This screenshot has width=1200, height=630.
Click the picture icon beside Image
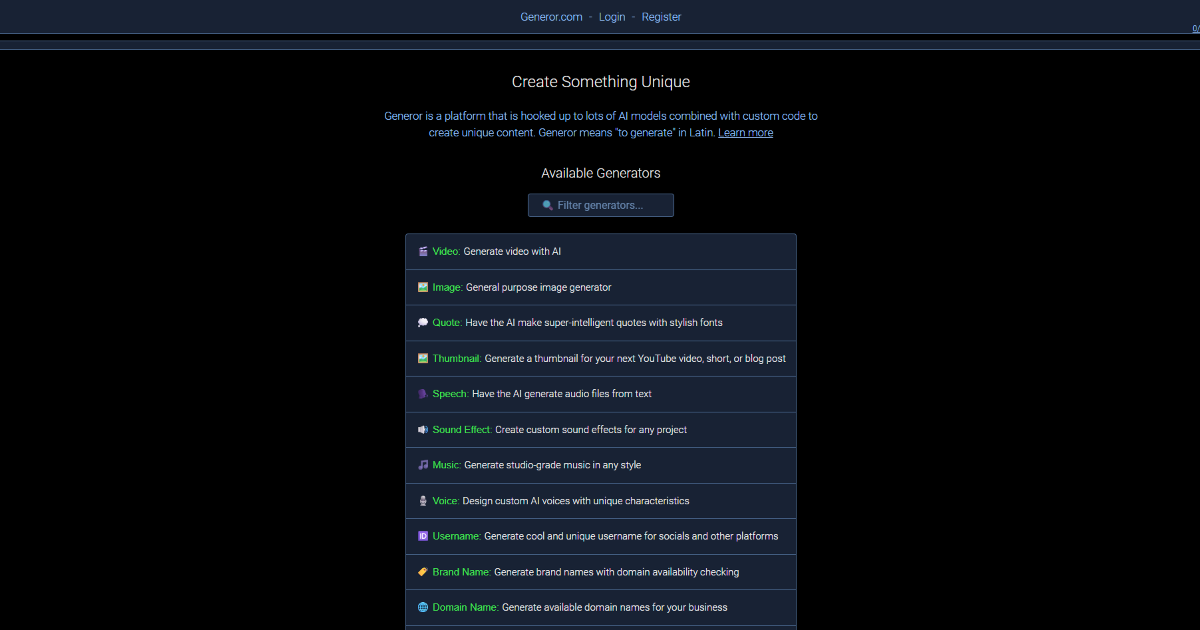tap(422, 287)
